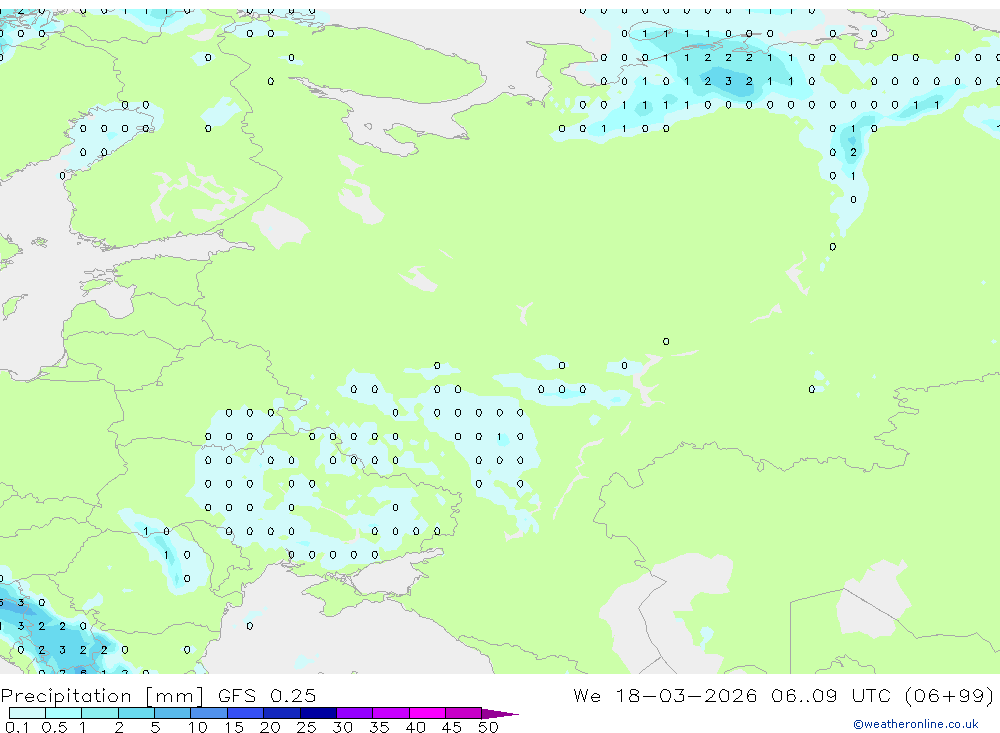The width and height of the screenshot is (1000, 733).
Task: Select the 35–40 mm legend color swatch
Action: pos(391,713)
